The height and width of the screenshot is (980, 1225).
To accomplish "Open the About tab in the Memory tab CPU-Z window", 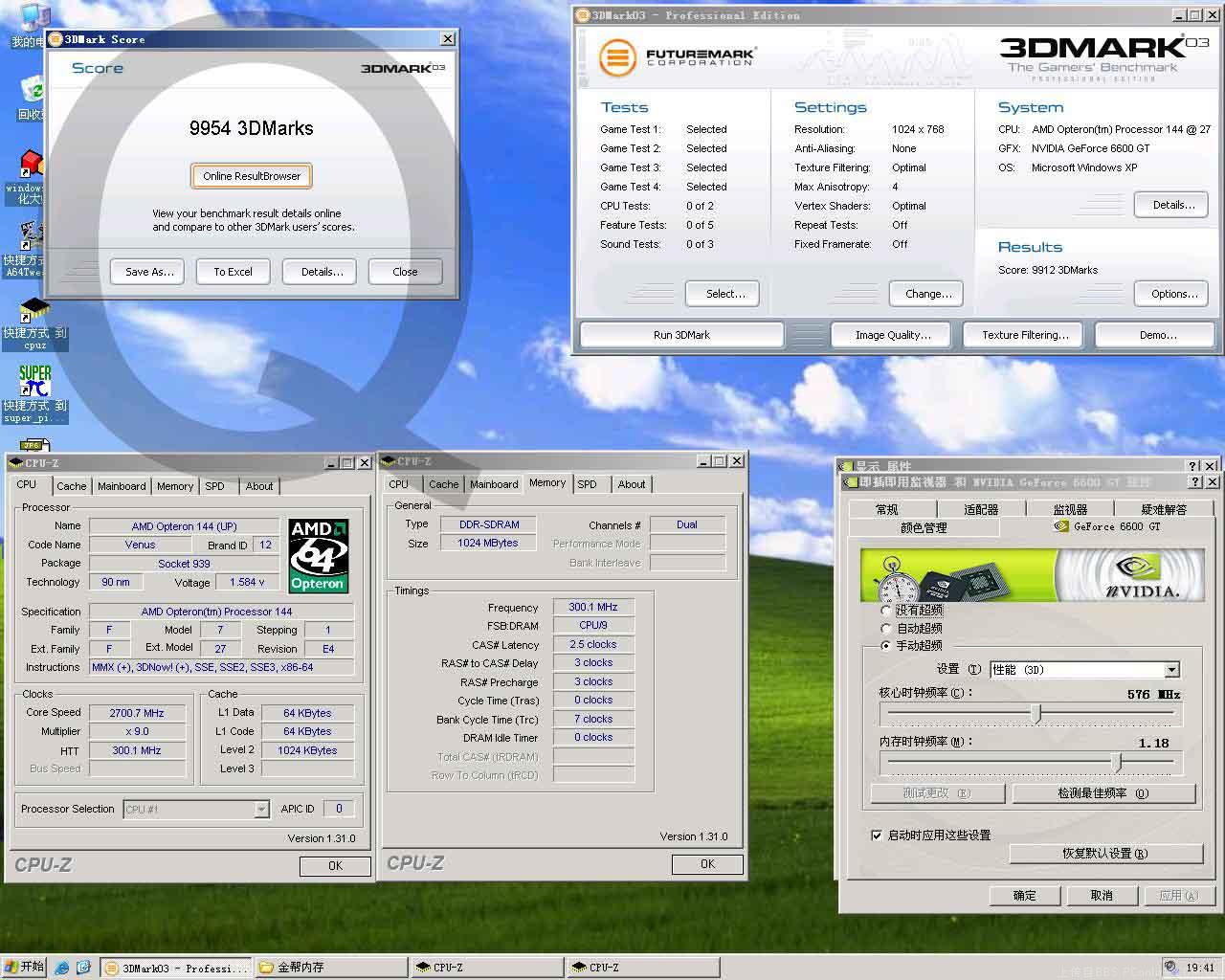I will (631, 484).
